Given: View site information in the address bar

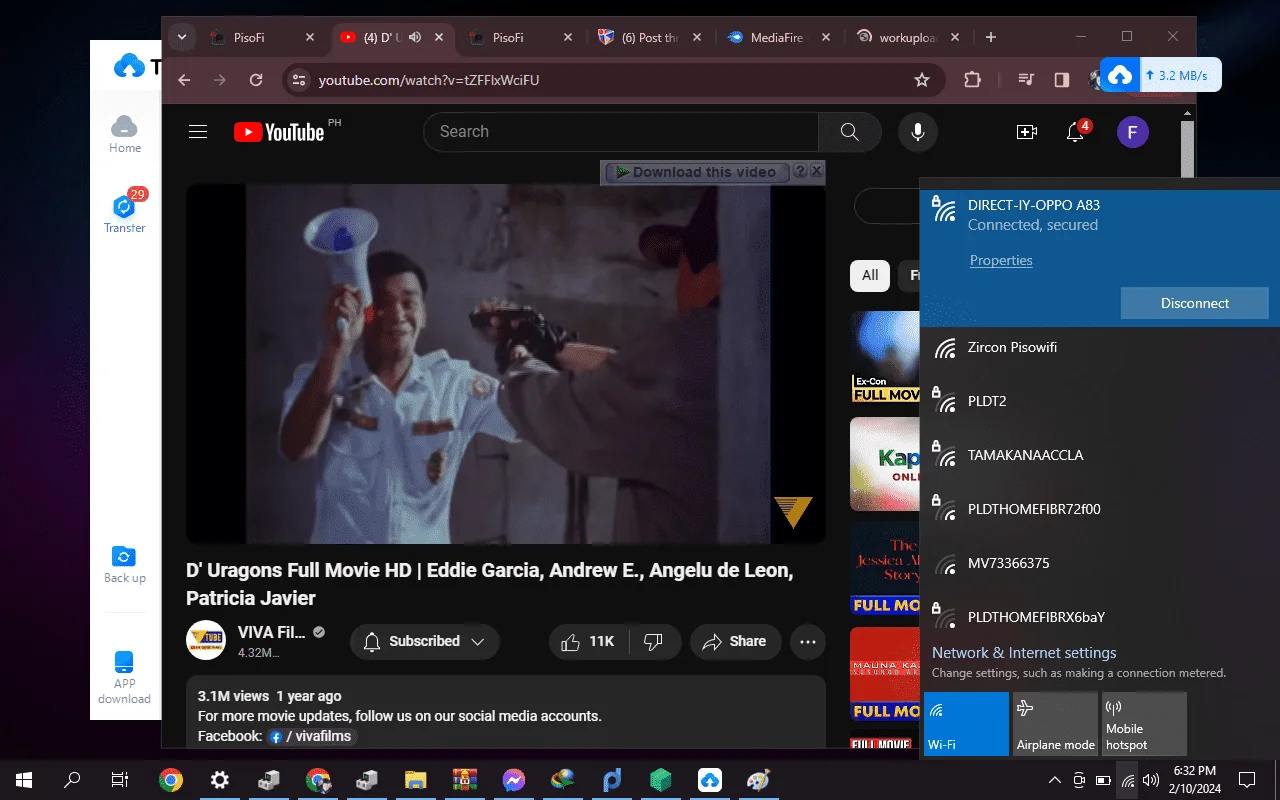Looking at the screenshot, I should click(300, 80).
